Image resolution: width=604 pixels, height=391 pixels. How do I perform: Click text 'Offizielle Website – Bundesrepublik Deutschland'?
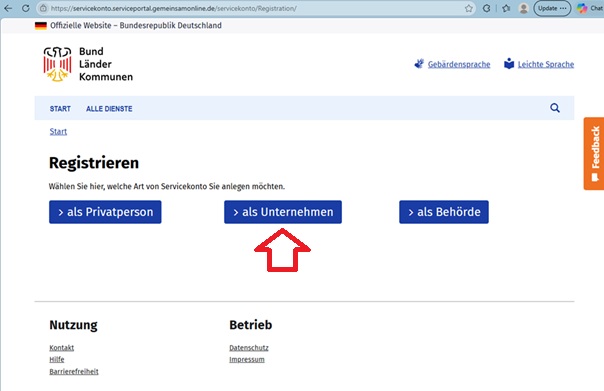[136, 25]
